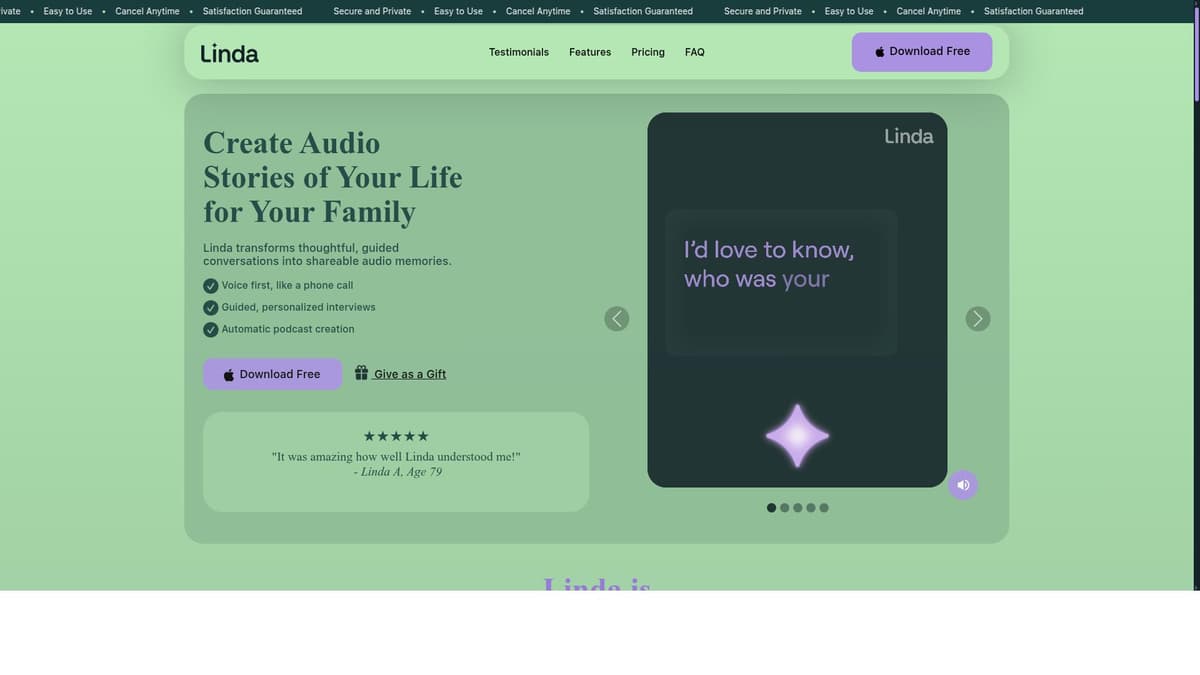Click the Linda logo in the navbar
The height and width of the screenshot is (675, 1200).
(229, 53)
